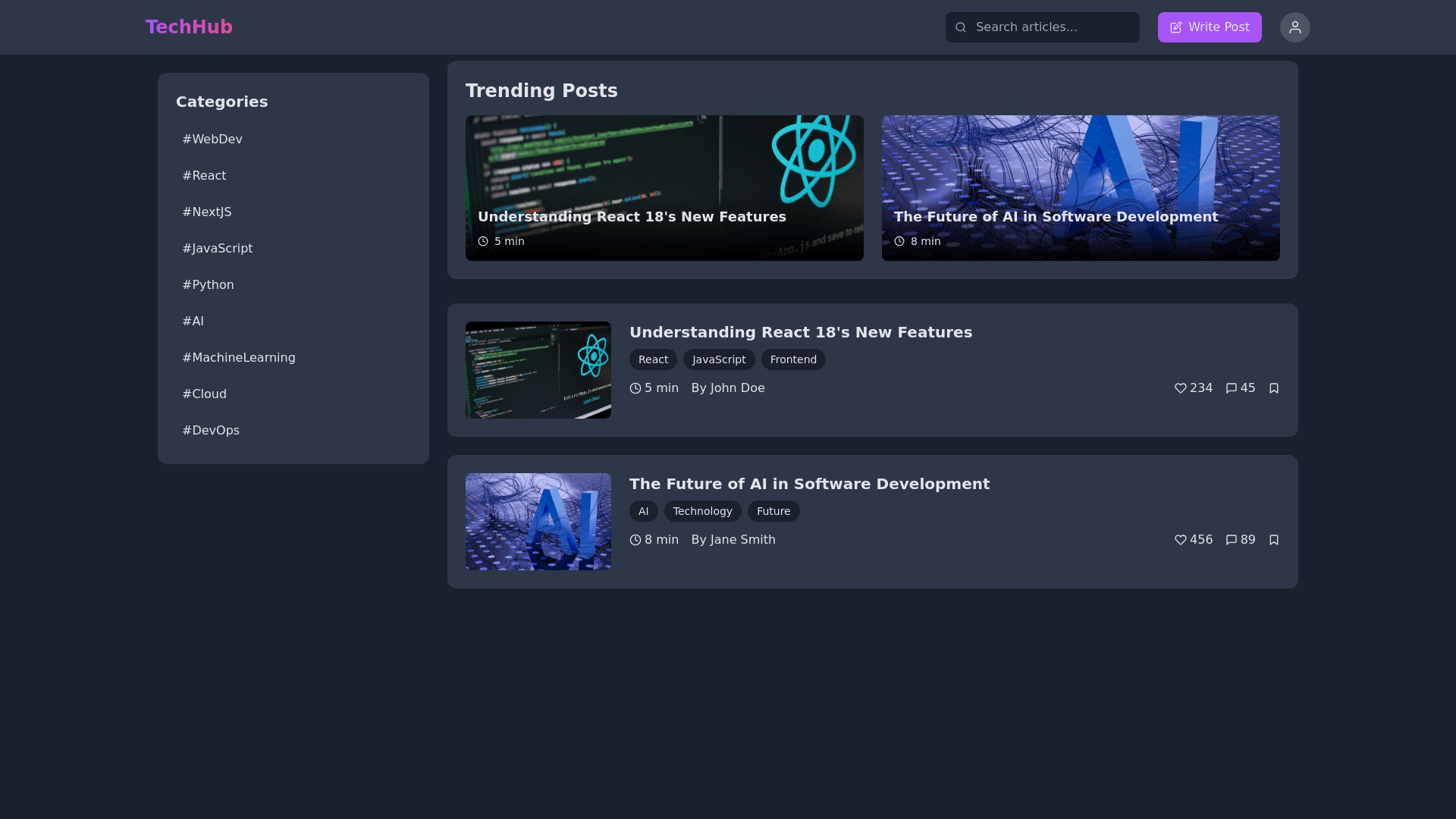Open comments on the AI article

[1232, 540]
